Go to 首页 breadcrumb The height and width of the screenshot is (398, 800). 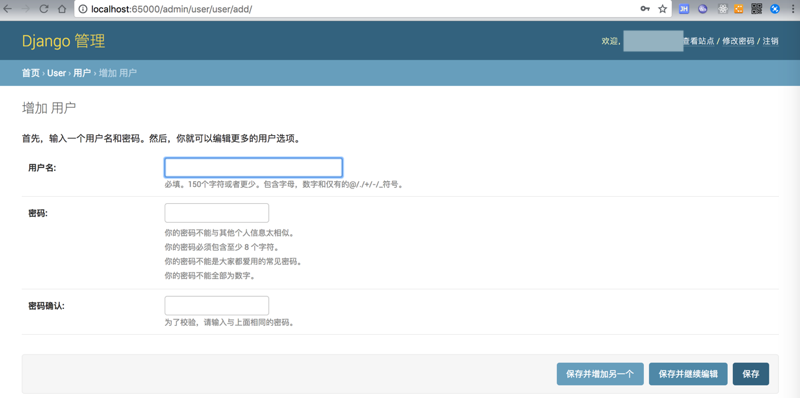point(31,73)
